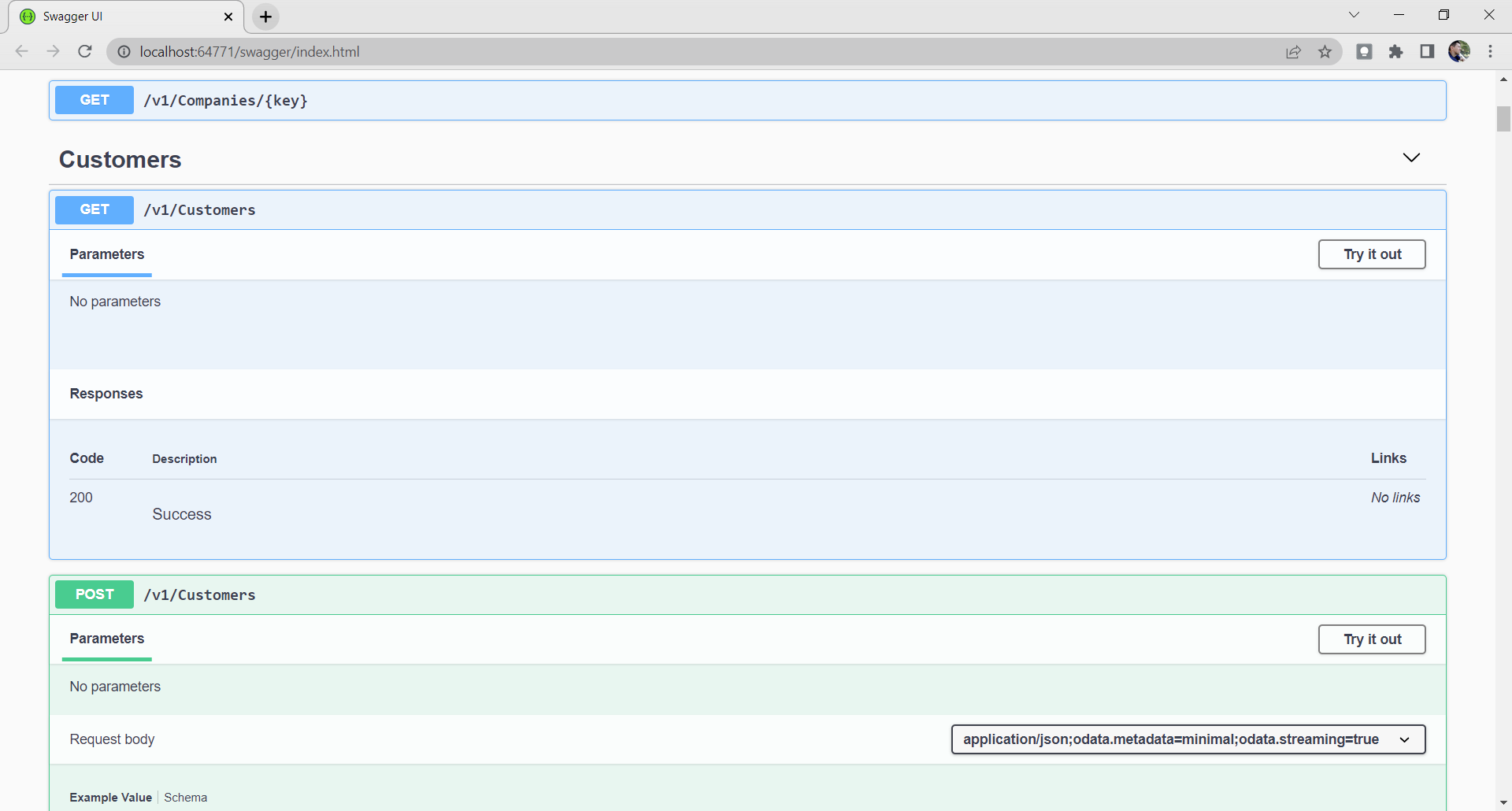Image resolution: width=1512 pixels, height=811 pixels.
Task: Click the POST method badge on /v1/Customers
Action: click(x=94, y=594)
